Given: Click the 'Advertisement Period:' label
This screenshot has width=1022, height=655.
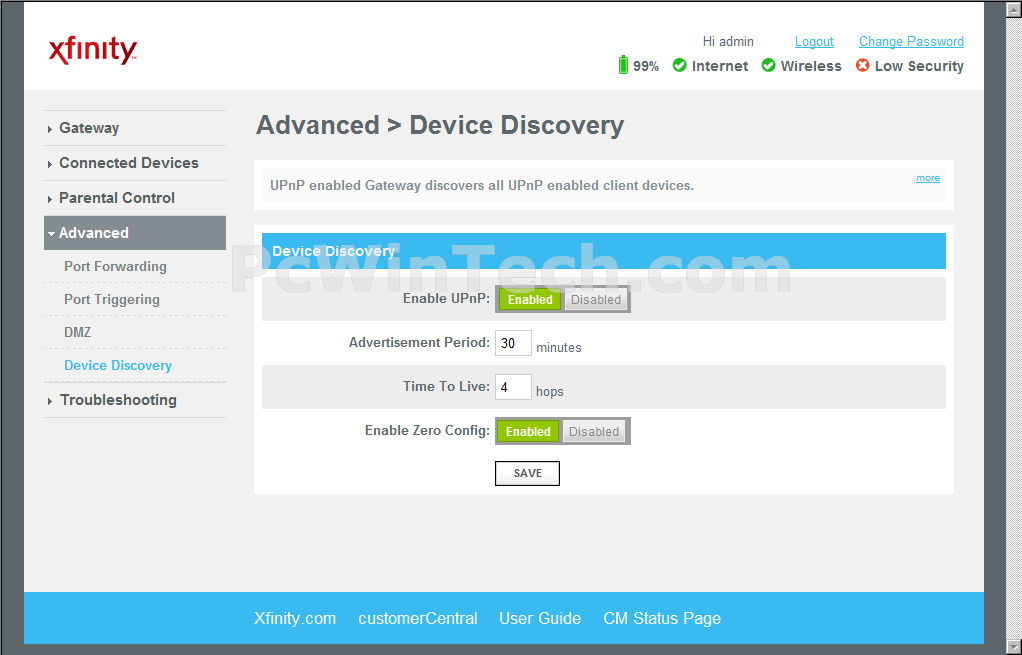Looking at the screenshot, I should (x=419, y=342).
